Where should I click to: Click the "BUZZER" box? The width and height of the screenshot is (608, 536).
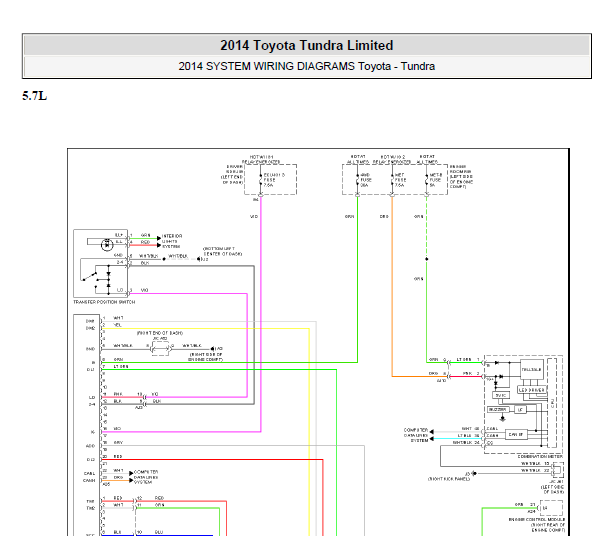click(x=497, y=409)
